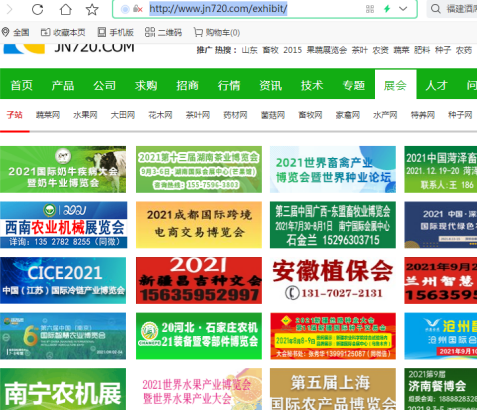This screenshot has width=477, height=410.
Task: Click the insecure site lock icon
Action: coord(137,9)
